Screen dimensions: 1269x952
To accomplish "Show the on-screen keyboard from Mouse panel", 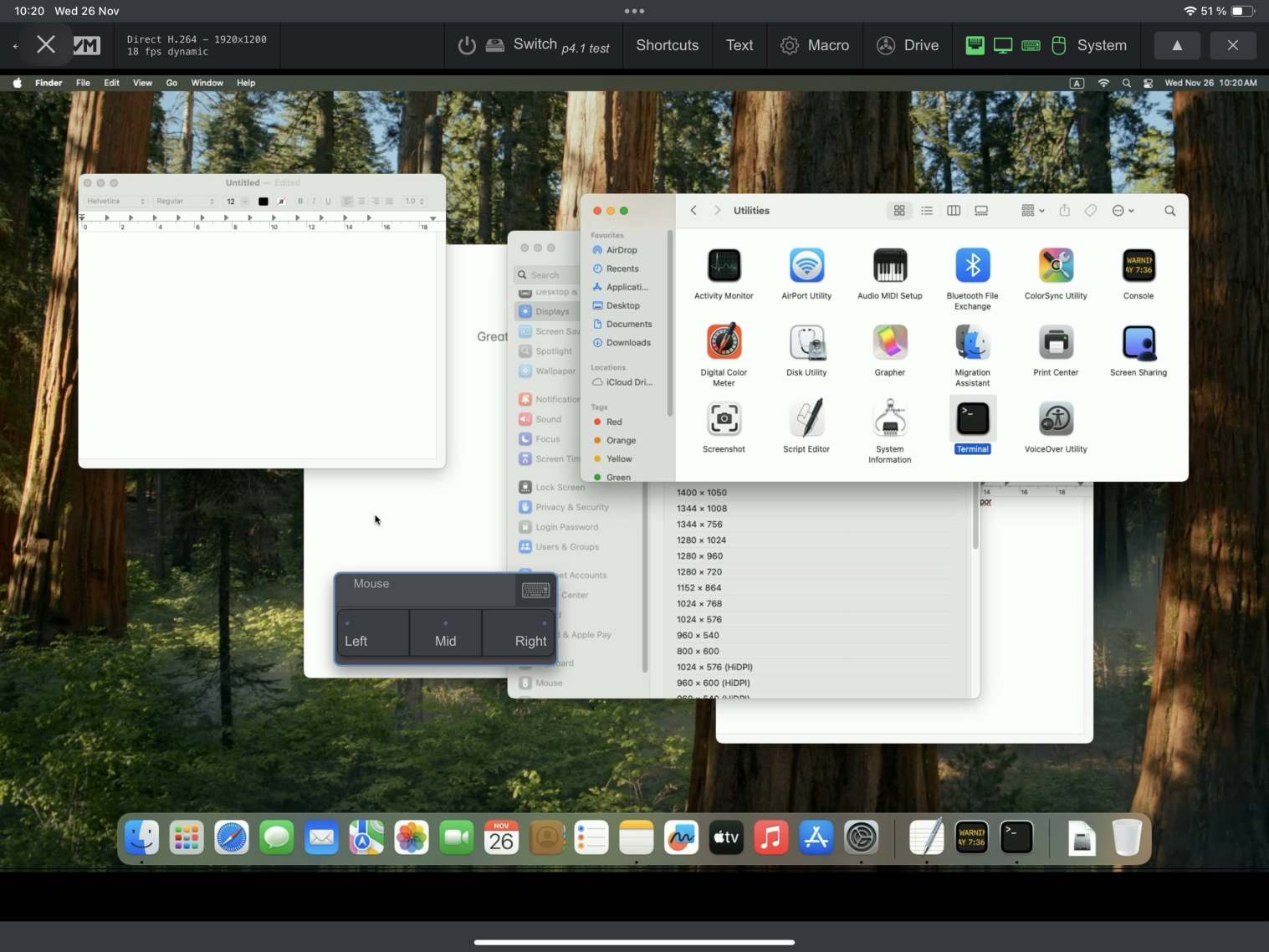I will tap(535, 591).
